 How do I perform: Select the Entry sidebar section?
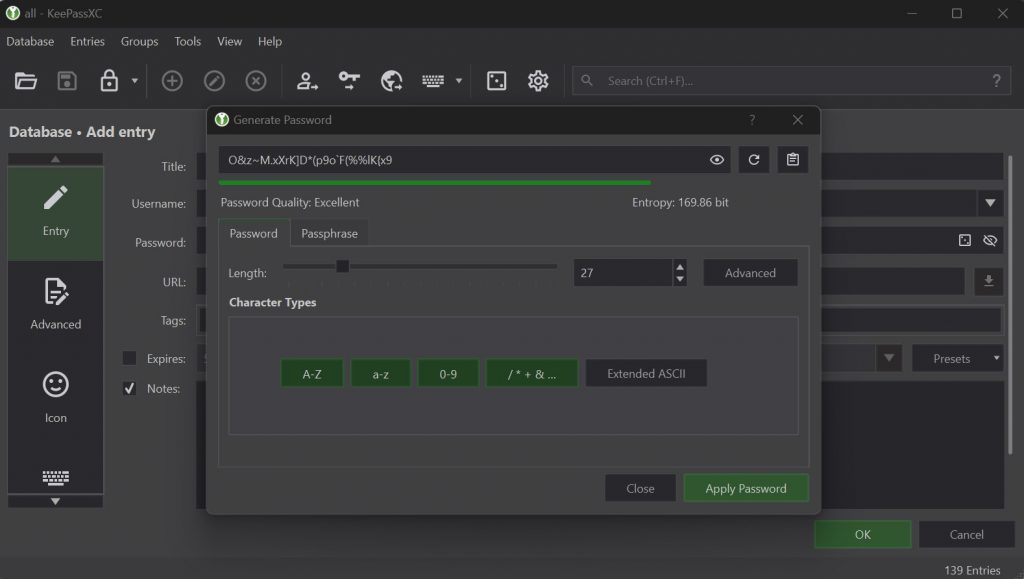(x=56, y=213)
